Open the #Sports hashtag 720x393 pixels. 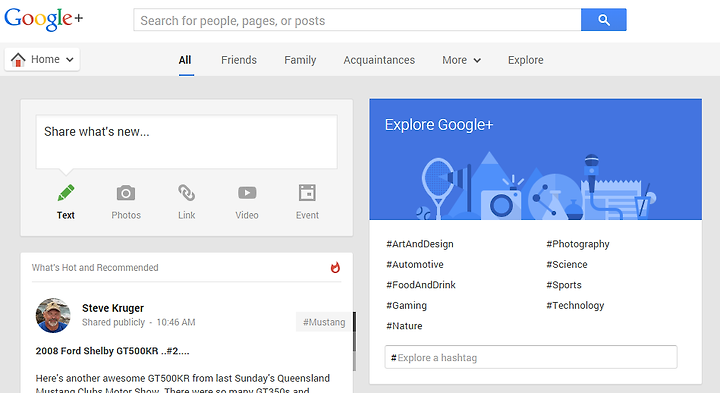coord(564,285)
